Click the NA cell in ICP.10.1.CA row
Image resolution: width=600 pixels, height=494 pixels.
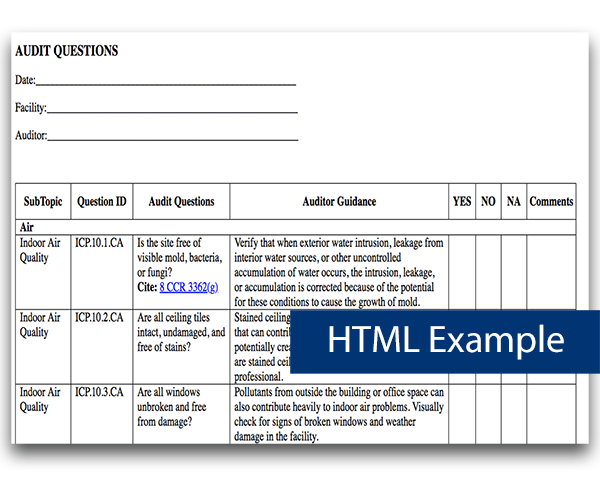514,272
